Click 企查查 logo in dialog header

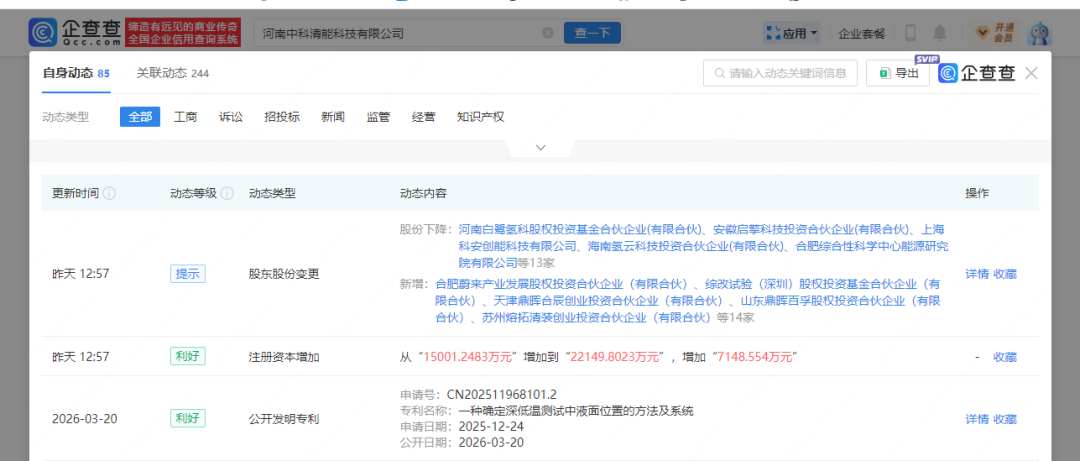(x=977, y=73)
